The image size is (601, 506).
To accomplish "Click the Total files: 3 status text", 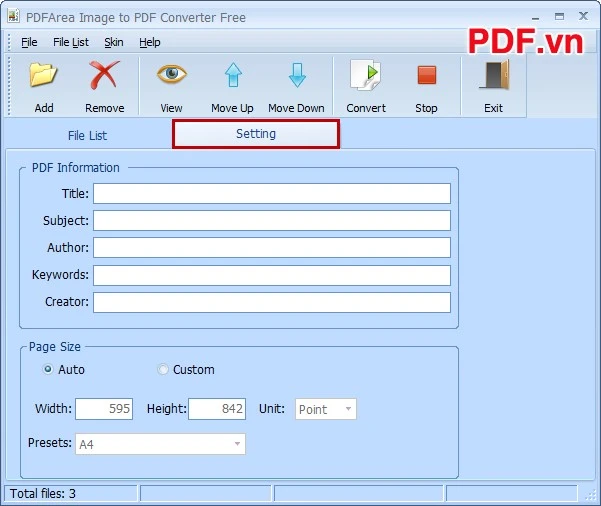I will 43,494.
